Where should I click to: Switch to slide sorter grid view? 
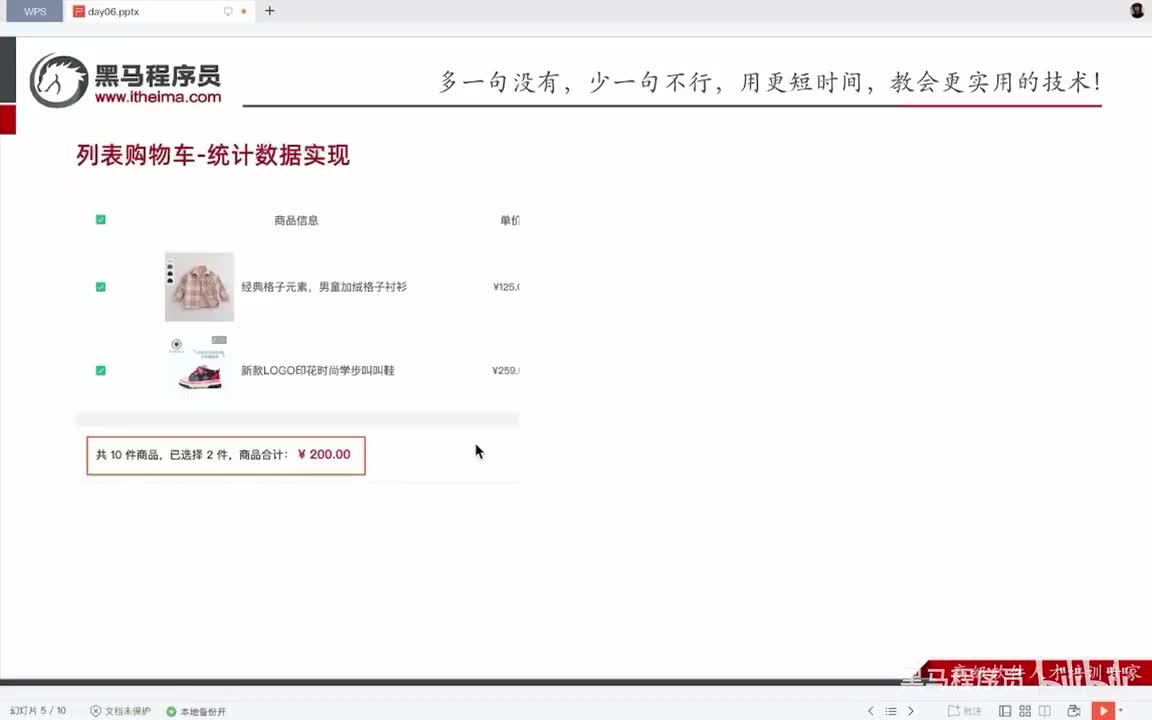1025,711
